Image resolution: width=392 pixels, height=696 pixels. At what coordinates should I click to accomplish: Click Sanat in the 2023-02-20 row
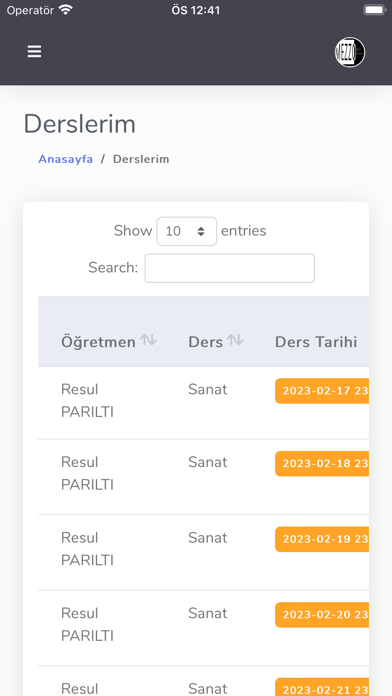(x=207, y=613)
